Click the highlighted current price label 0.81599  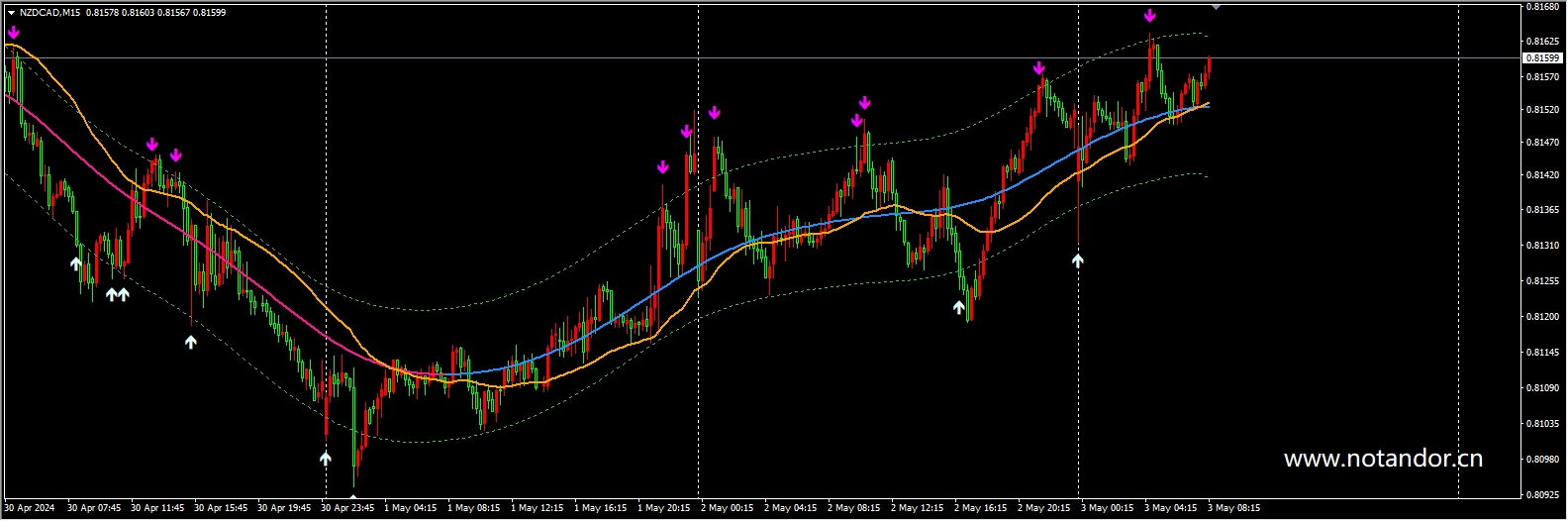(1543, 58)
